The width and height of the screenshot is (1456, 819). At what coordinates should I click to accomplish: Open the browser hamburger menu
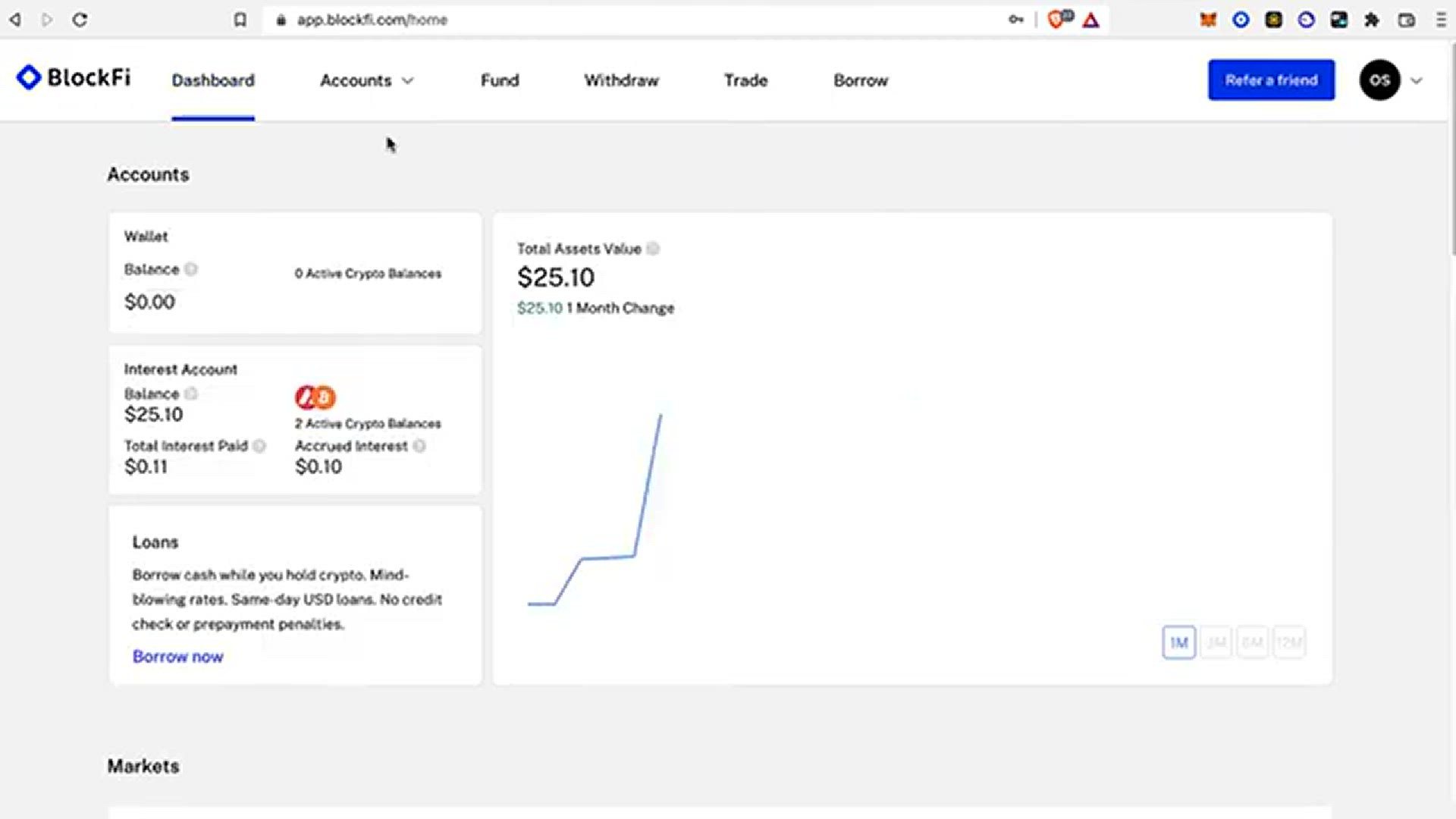(1441, 20)
